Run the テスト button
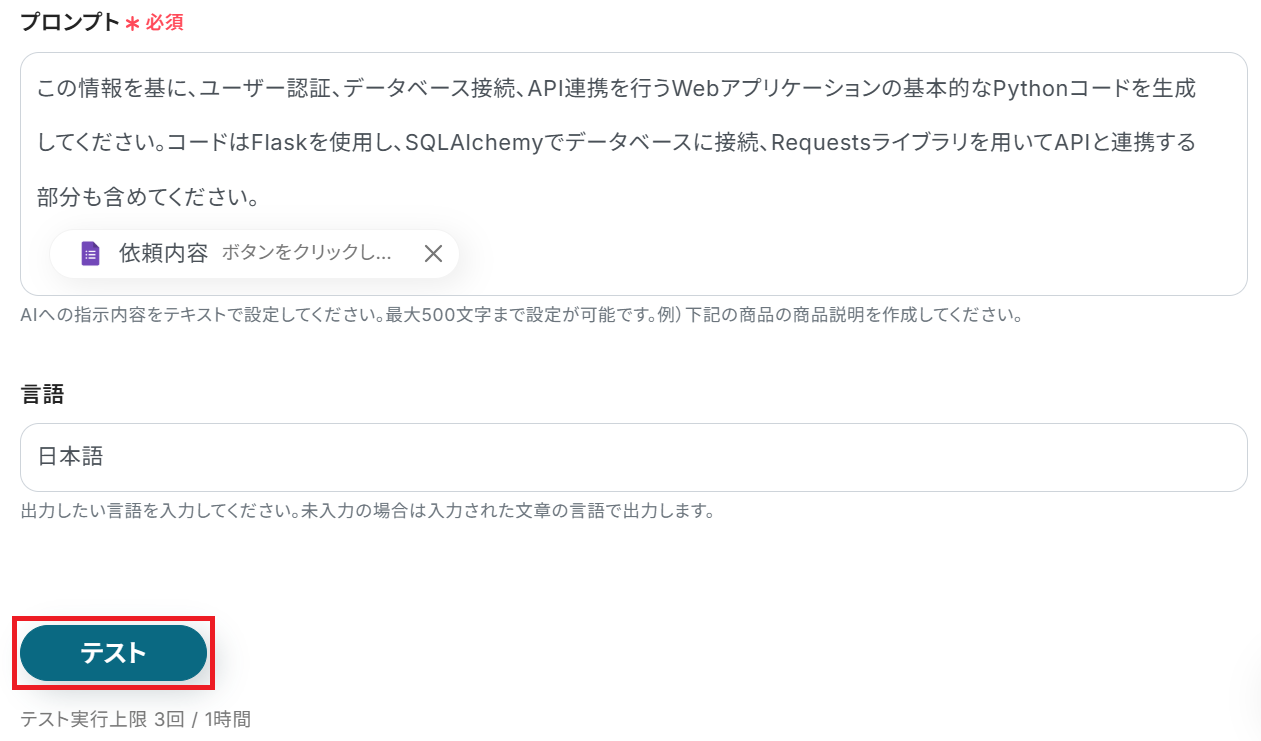 (x=113, y=653)
